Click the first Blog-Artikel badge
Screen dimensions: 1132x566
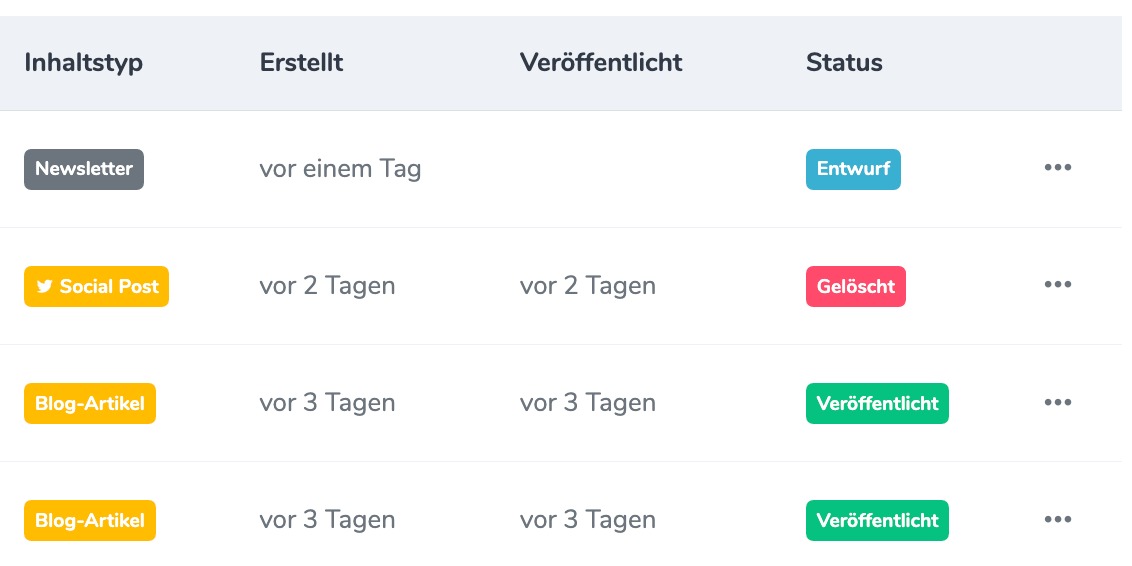(90, 403)
